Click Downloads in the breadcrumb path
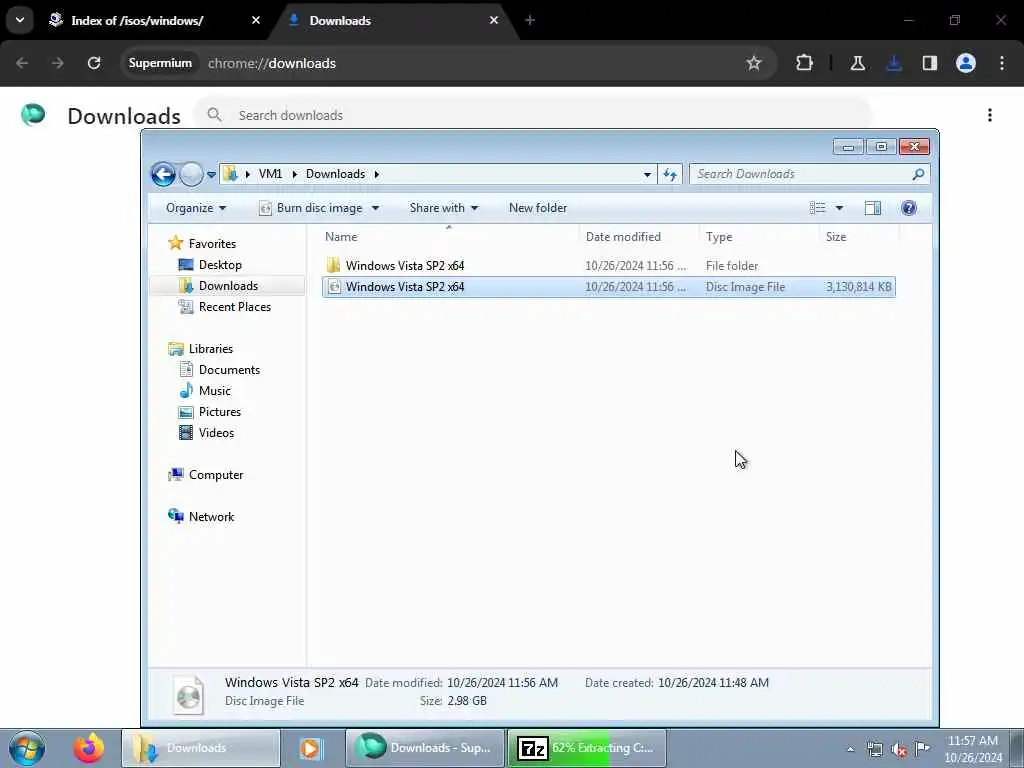The width and height of the screenshot is (1024, 768). tap(335, 174)
